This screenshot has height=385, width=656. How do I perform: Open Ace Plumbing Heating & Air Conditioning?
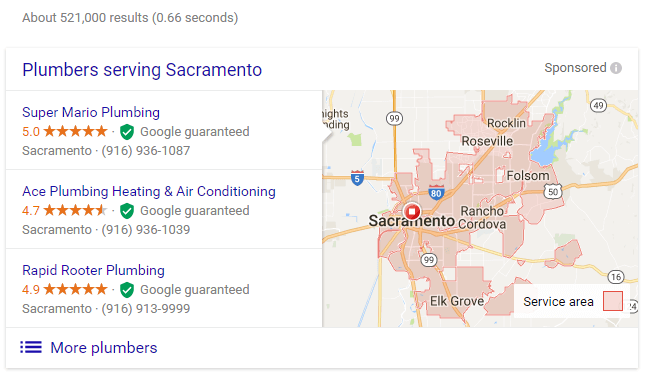pyautogui.click(x=149, y=191)
